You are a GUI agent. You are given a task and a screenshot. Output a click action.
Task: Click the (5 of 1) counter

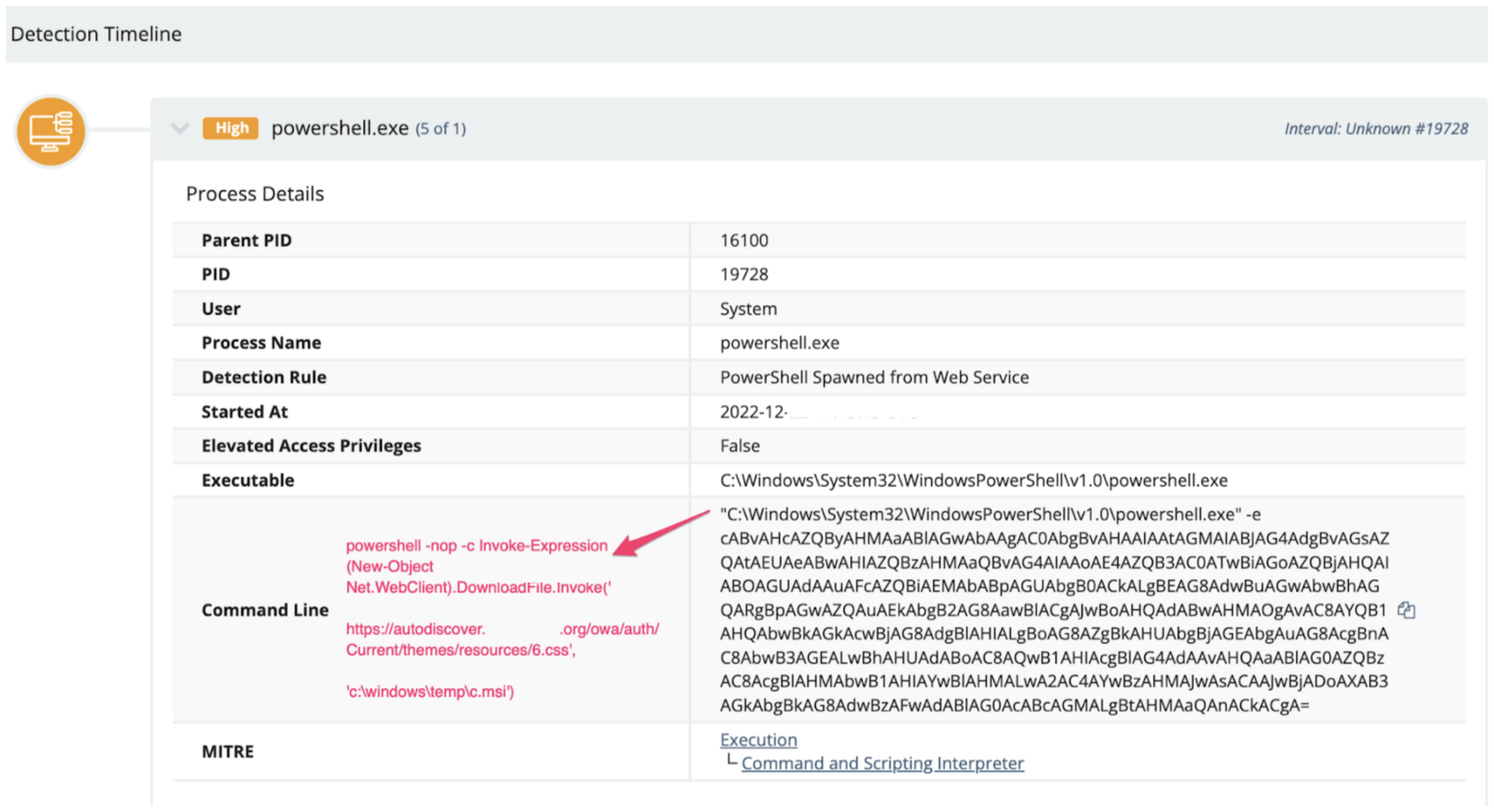point(441,128)
